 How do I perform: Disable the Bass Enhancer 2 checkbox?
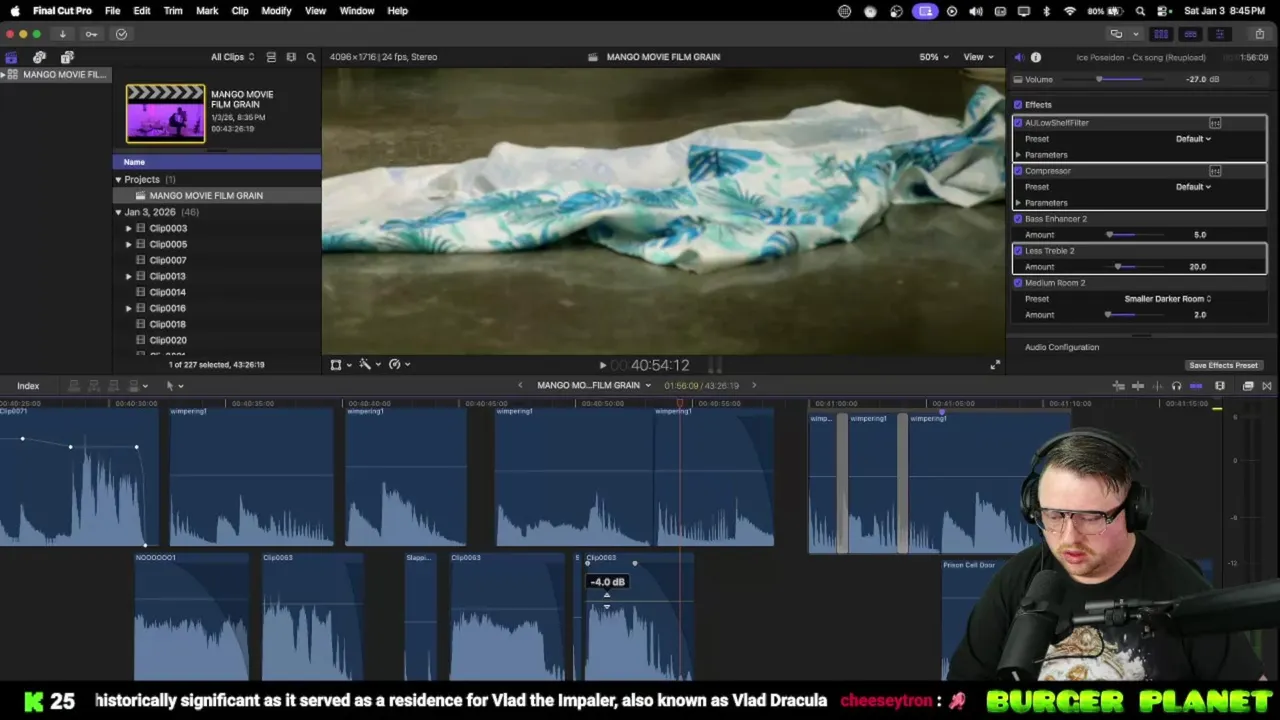coord(1018,219)
